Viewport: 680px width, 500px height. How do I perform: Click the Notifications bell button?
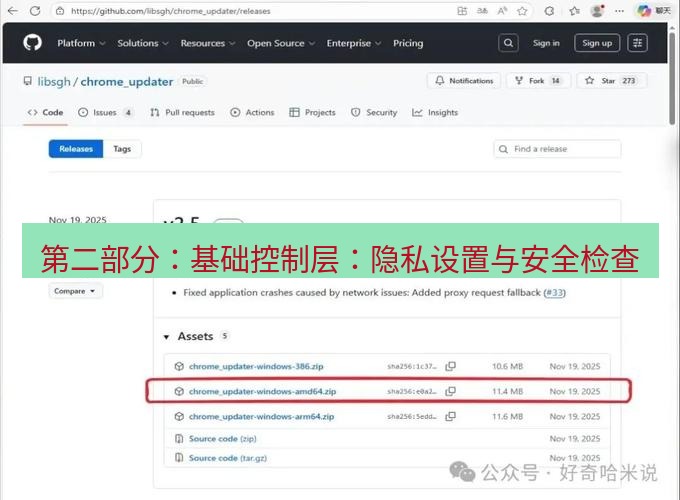[464, 81]
